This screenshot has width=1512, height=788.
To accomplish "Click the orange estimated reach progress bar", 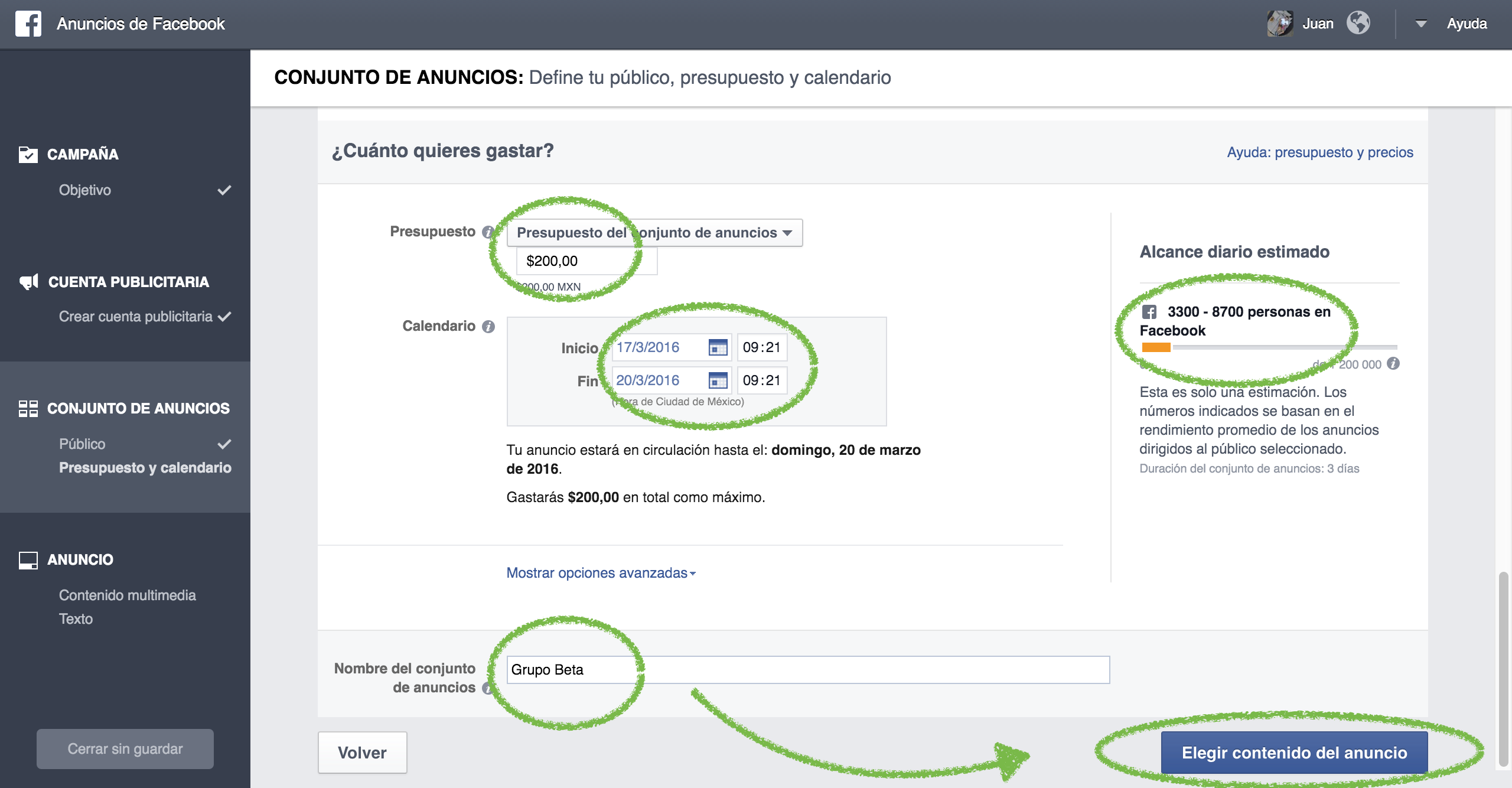I will 1156,347.
